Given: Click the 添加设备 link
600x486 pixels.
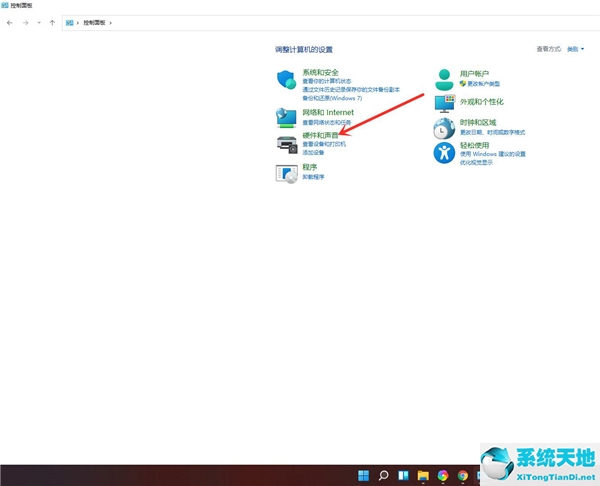Looking at the screenshot, I should tap(313, 153).
